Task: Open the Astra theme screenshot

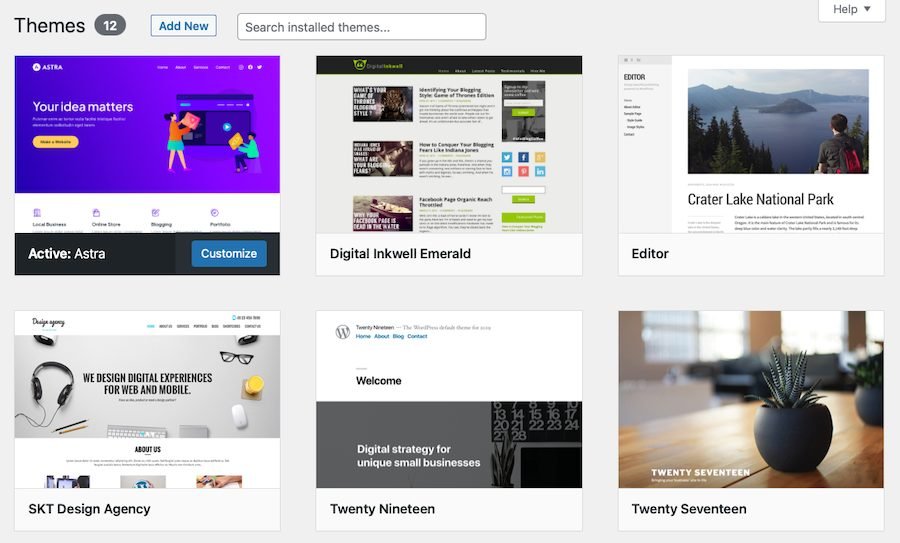Action: pos(148,144)
